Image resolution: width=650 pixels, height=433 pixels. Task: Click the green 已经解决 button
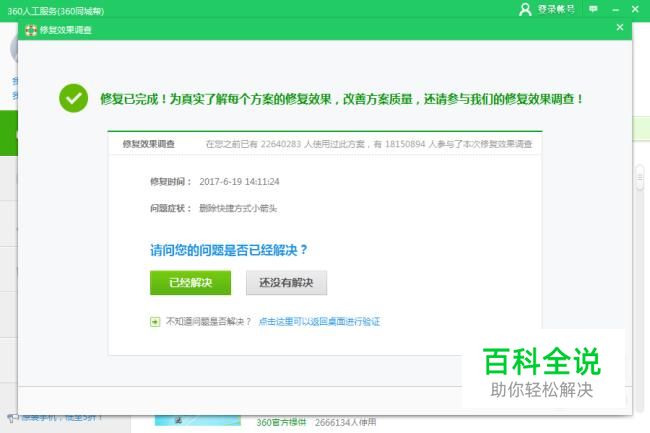tap(190, 283)
